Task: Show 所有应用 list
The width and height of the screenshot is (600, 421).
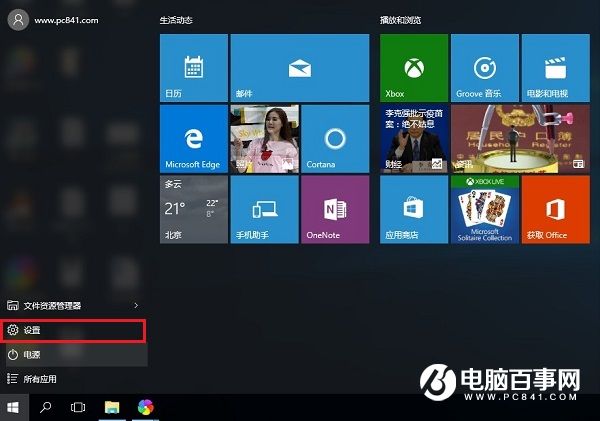Action: tap(74, 379)
